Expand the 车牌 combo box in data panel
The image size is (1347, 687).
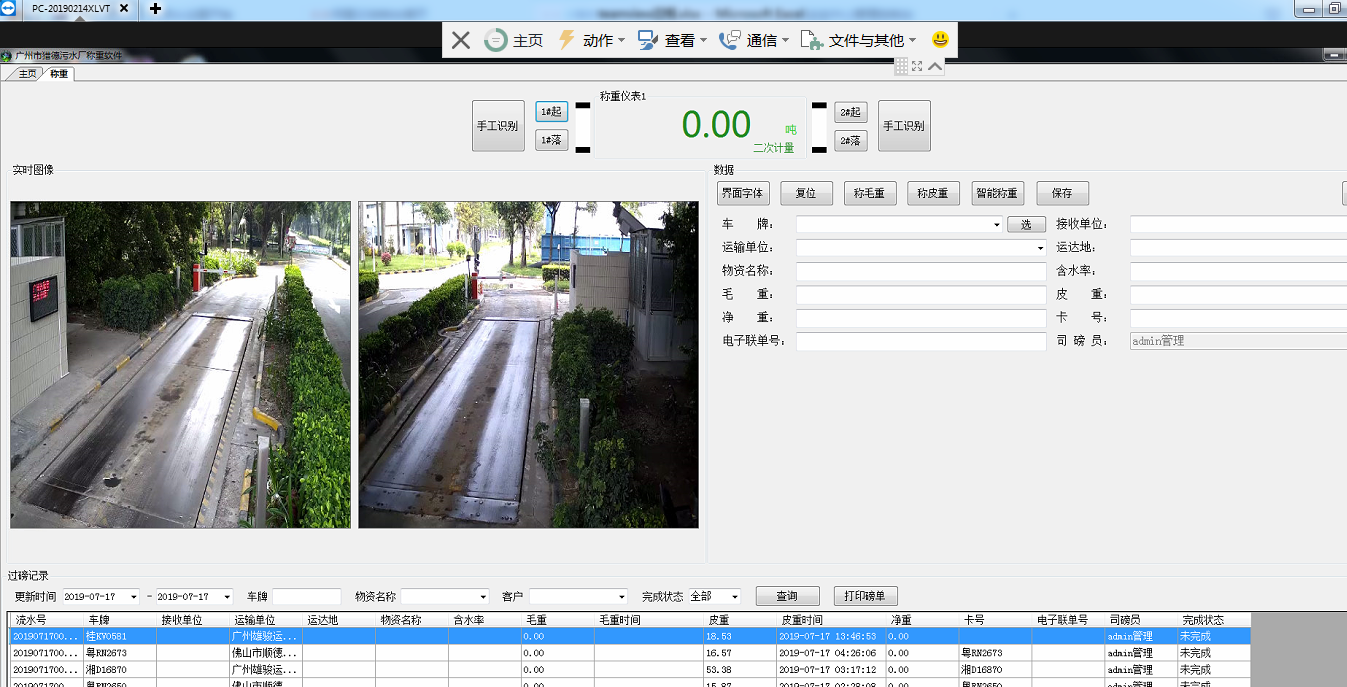997,225
